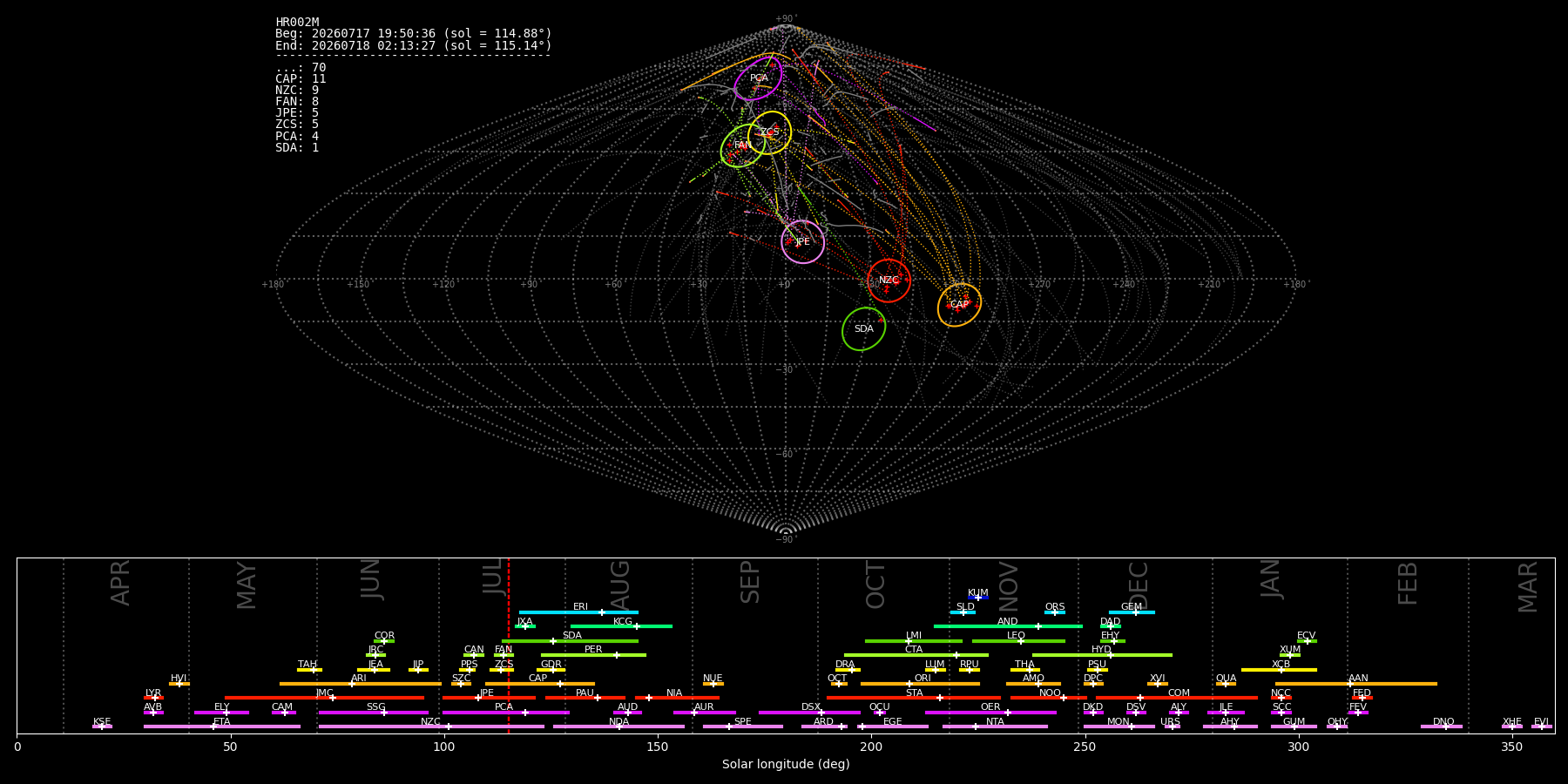
Task: Click the HR002M station title text
Action: click(x=297, y=23)
